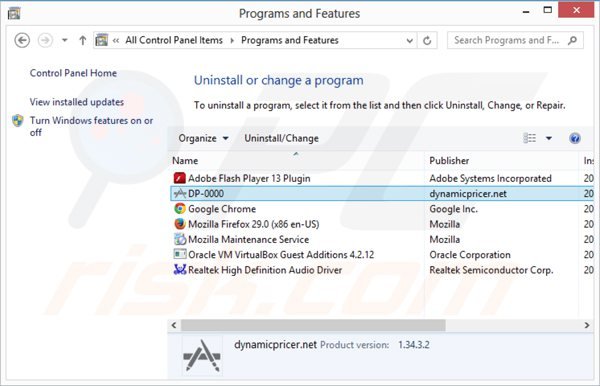This screenshot has height=386, width=600.
Task: Click the dynamicpricer.net publisher cell
Action: tap(468, 194)
